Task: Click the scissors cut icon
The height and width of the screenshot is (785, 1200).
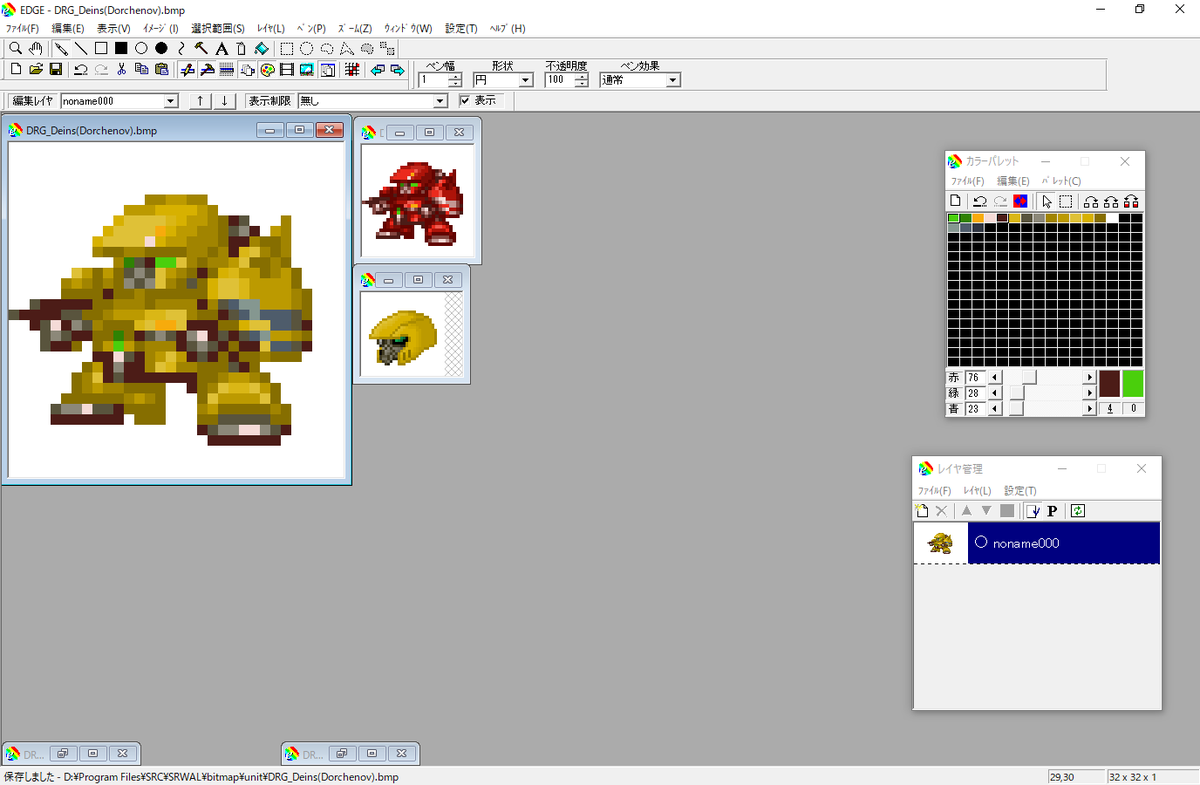Action: coord(121,70)
